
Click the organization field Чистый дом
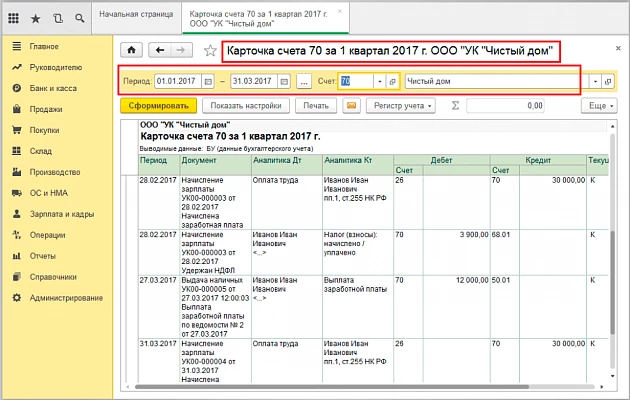tap(497, 82)
